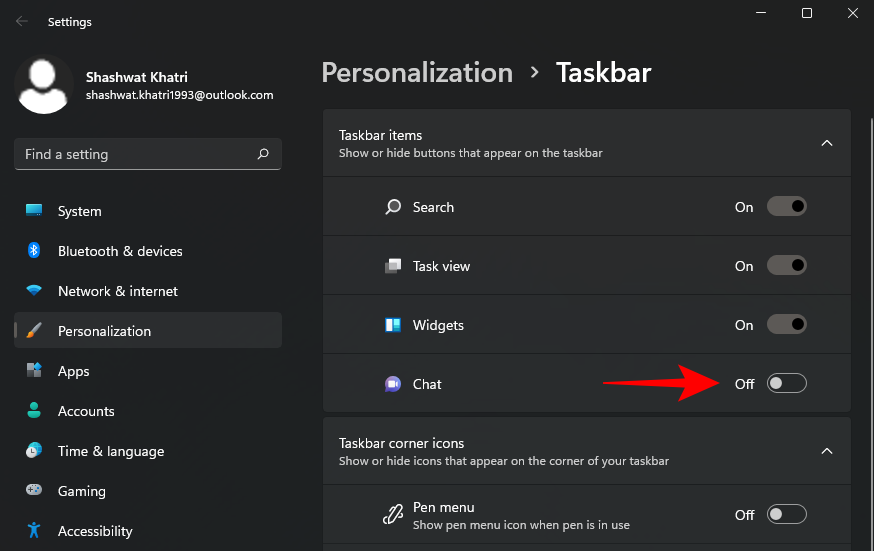The height and width of the screenshot is (551, 874).
Task: Click the Network & internet Wi-Fi icon
Action: point(34,291)
